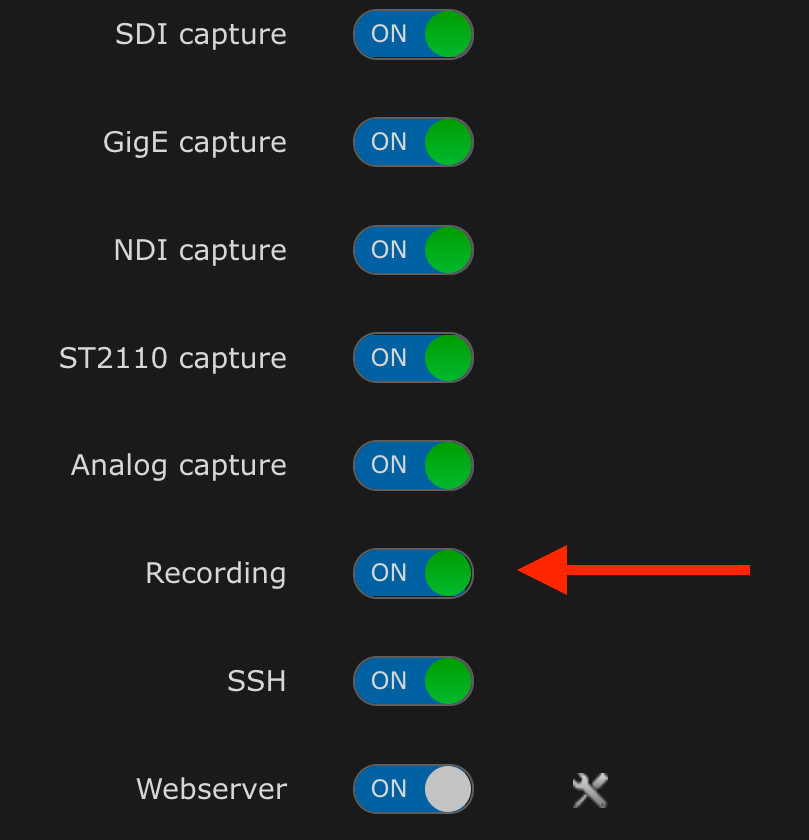Viewport: 809px width, 840px height.
Task: Turn off the SSH switch
Action: (413, 681)
